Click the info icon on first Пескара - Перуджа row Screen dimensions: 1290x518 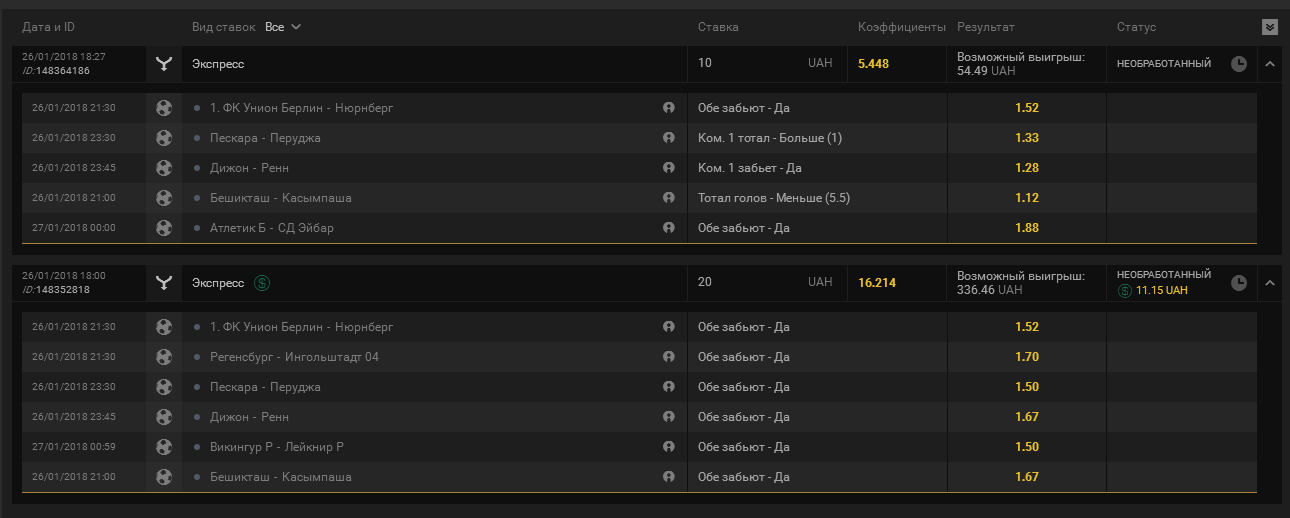click(x=669, y=138)
